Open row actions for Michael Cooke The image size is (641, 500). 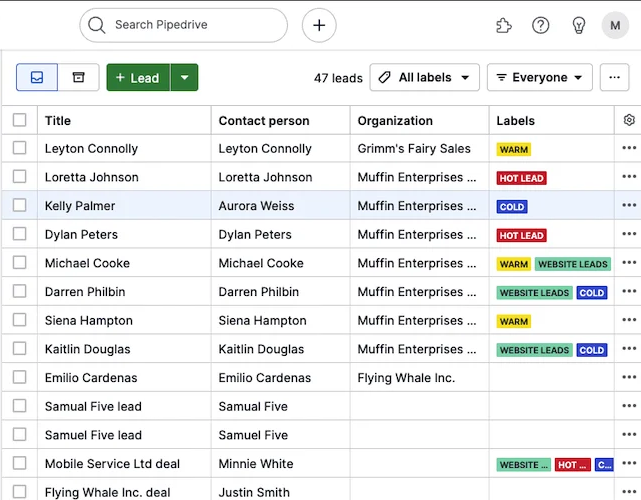(x=629, y=262)
